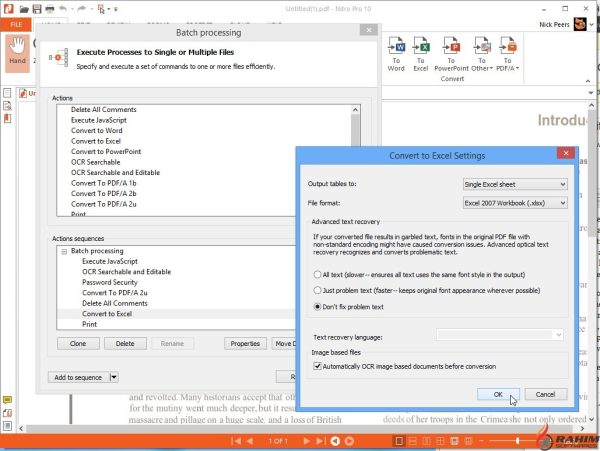Go to previous page in status bar
The width and height of the screenshot is (600, 451).
pyautogui.click(x=249, y=441)
